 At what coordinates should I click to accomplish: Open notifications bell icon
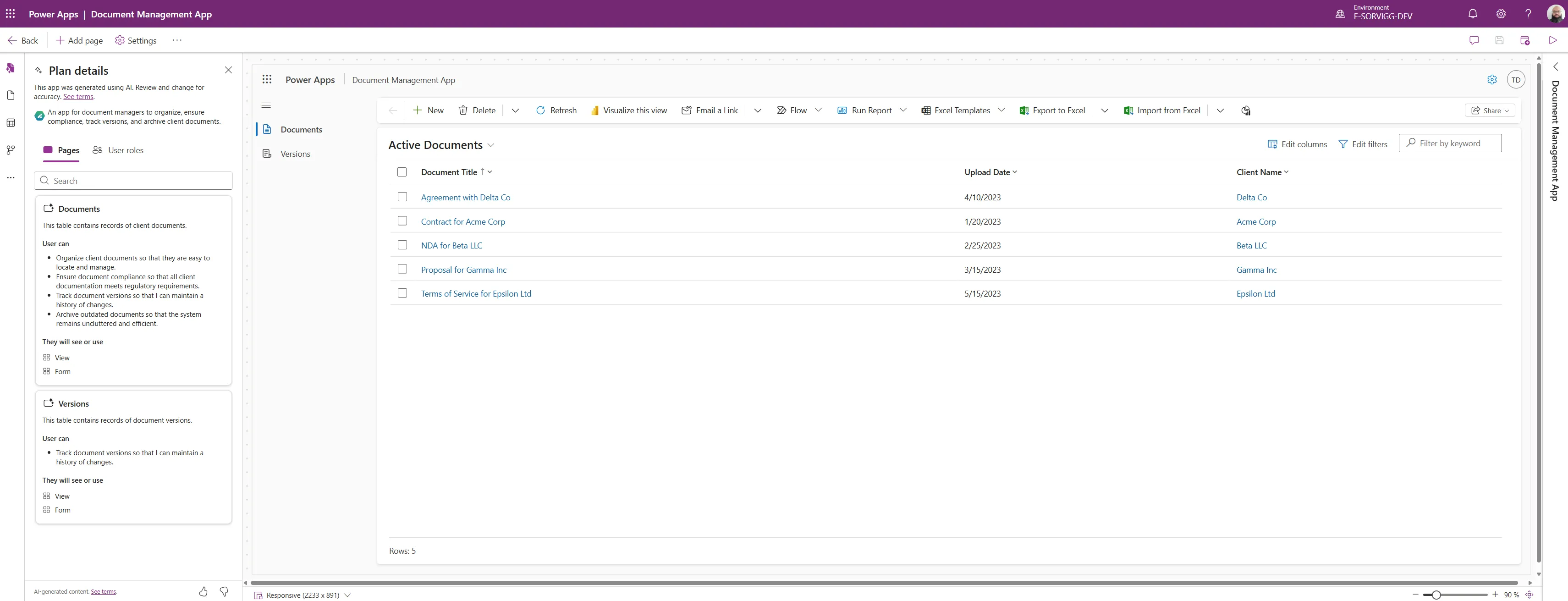pyautogui.click(x=1472, y=13)
